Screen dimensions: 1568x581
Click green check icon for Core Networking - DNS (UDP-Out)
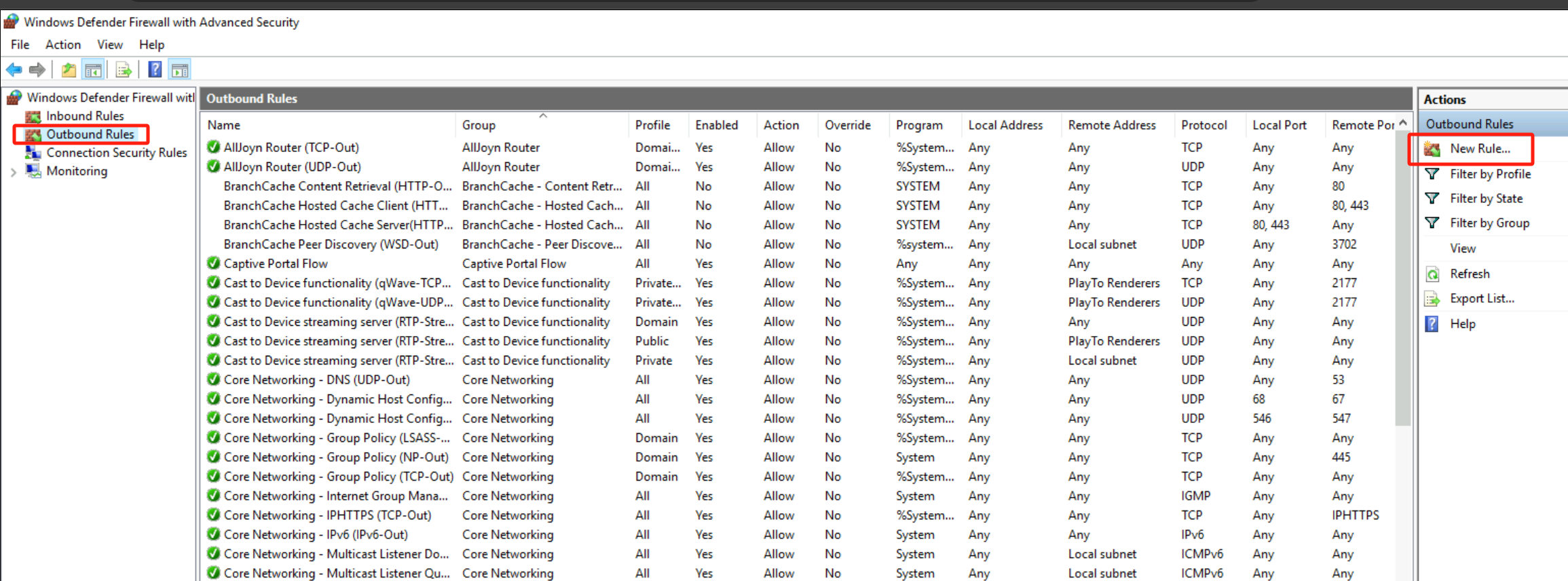click(214, 379)
